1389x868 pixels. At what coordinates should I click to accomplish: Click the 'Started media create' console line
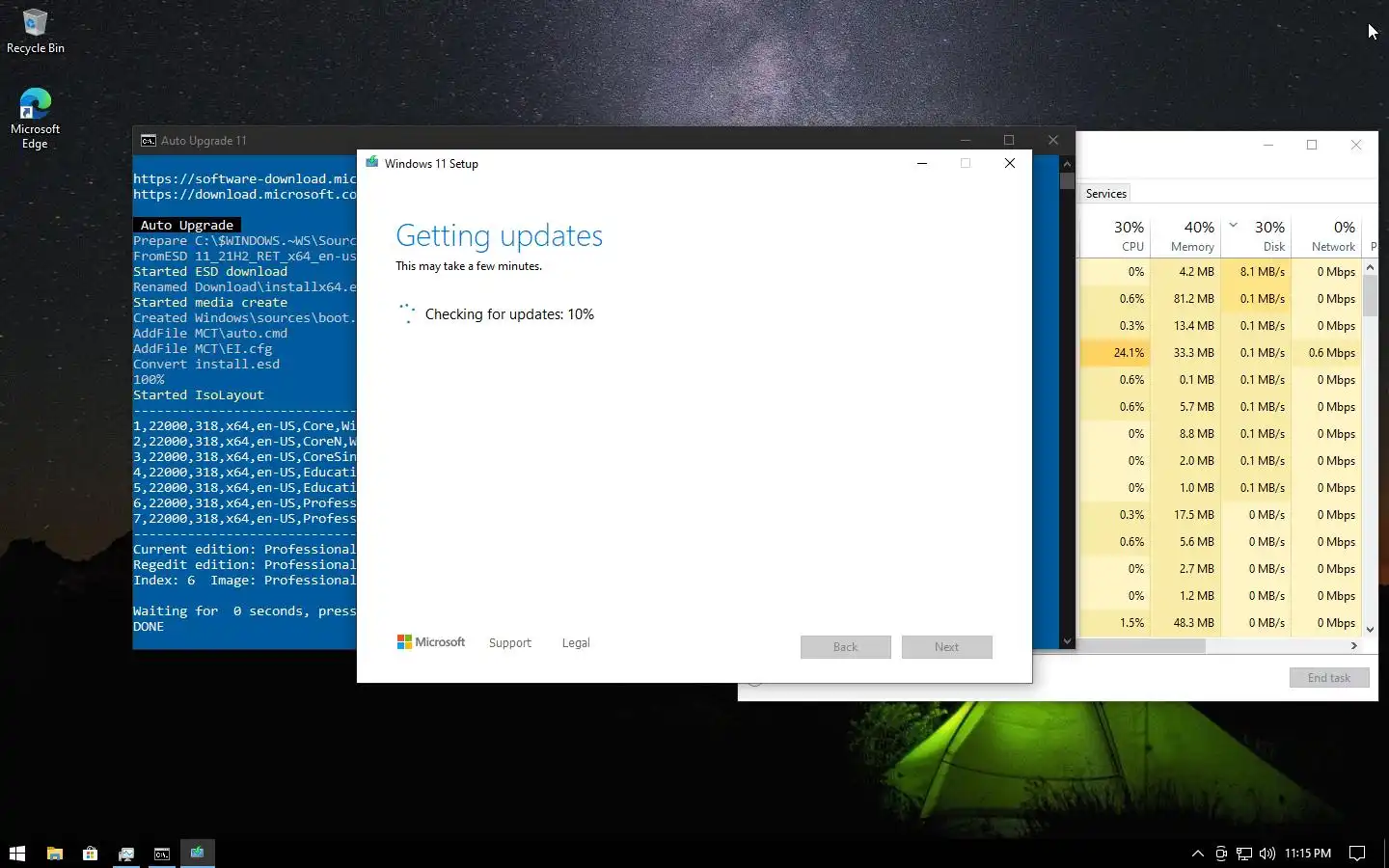pyautogui.click(x=210, y=303)
